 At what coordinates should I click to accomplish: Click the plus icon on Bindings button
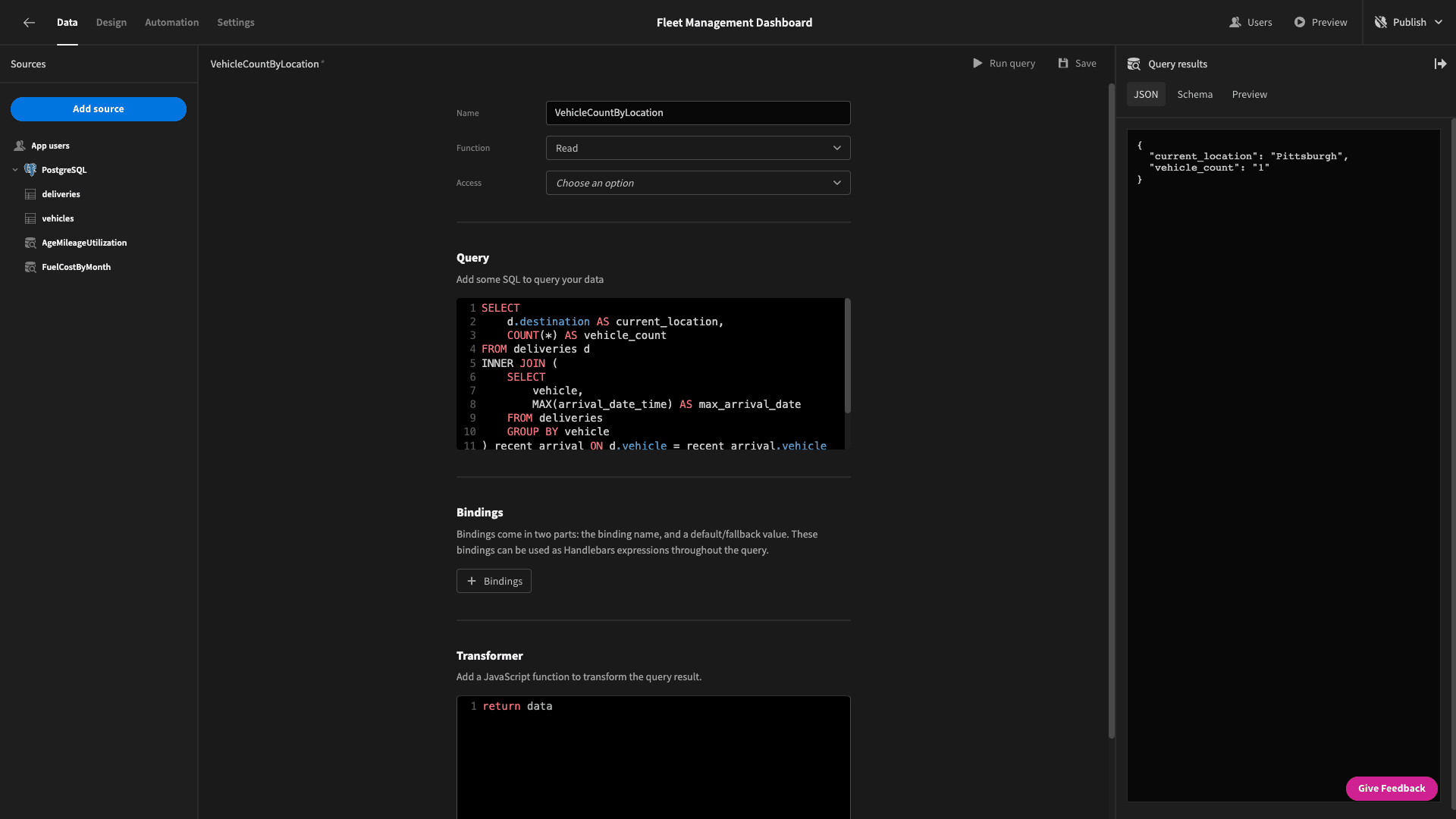[x=471, y=582]
